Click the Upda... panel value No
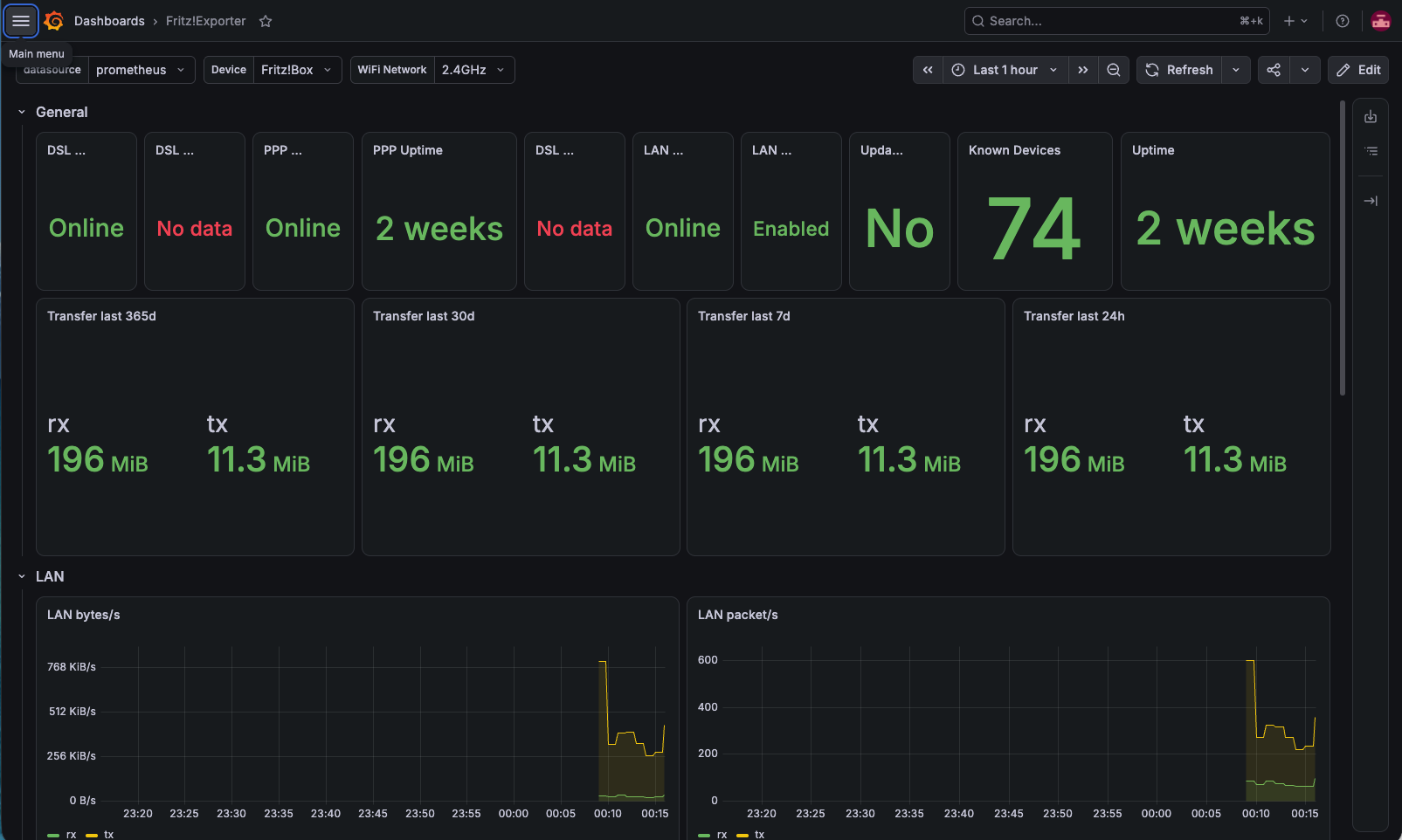Screen dimensions: 1402x840 [x=900, y=229]
